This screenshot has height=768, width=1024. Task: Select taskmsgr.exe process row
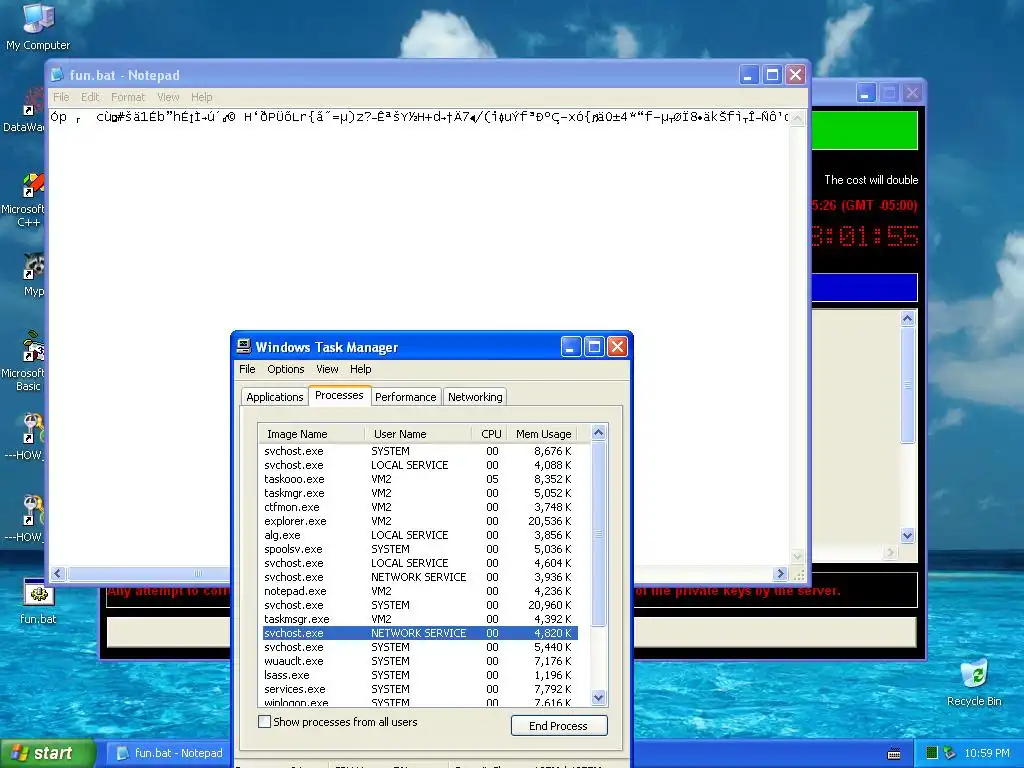pyautogui.click(x=420, y=619)
